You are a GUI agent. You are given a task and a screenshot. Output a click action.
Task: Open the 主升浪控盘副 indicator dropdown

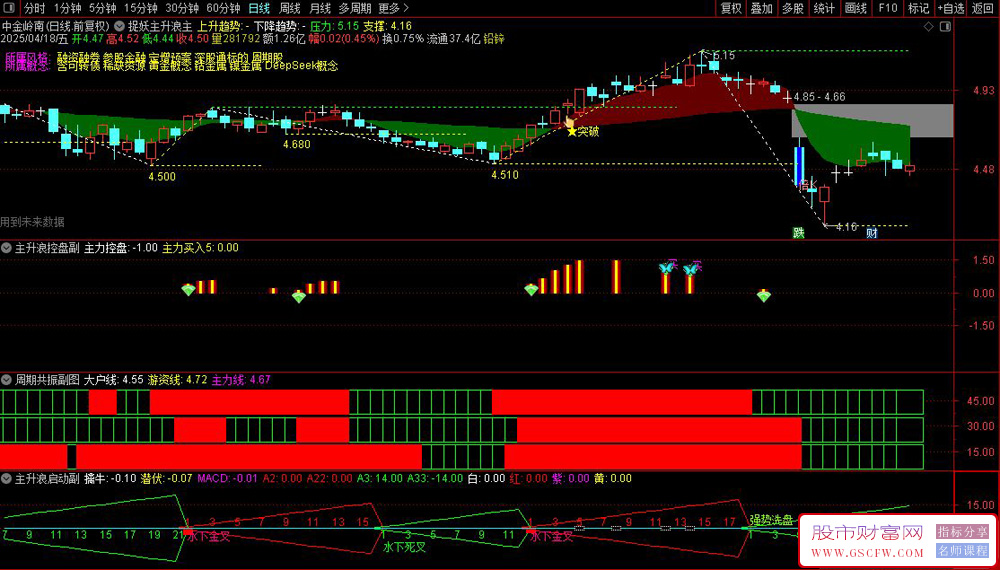[7, 248]
